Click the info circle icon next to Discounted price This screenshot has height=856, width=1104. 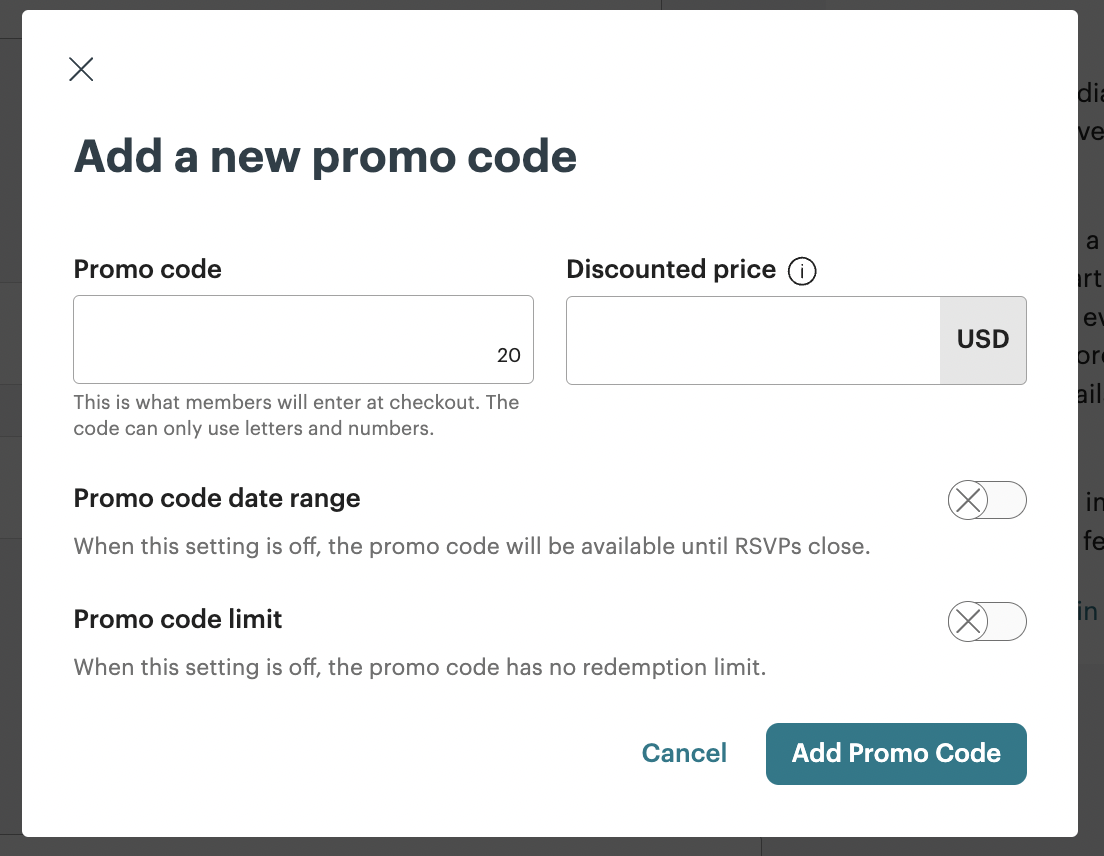[x=802, y=271]
